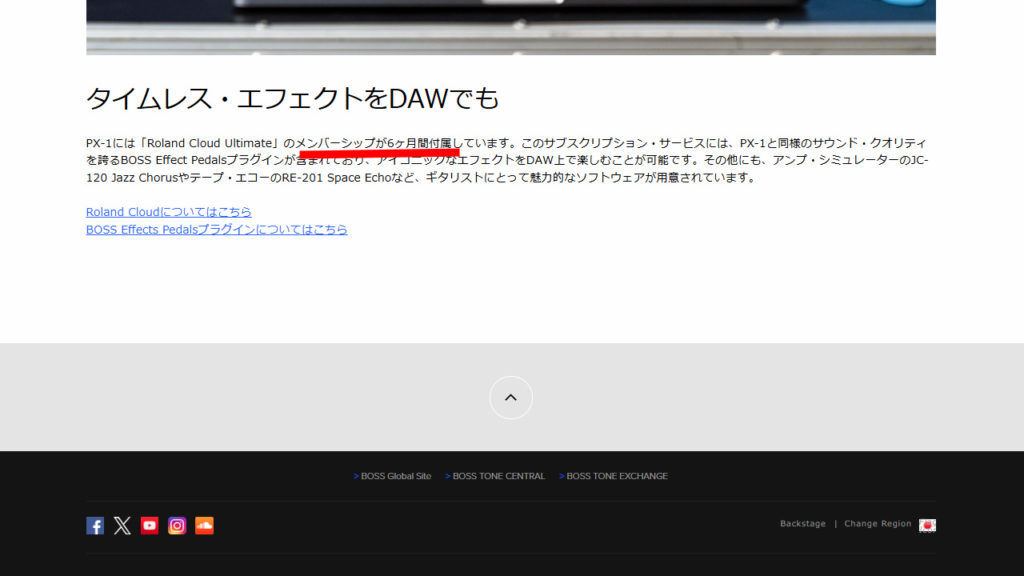Select Change Region in the footer
This screenshot has width=1024, height=576.
coord(877,524)
